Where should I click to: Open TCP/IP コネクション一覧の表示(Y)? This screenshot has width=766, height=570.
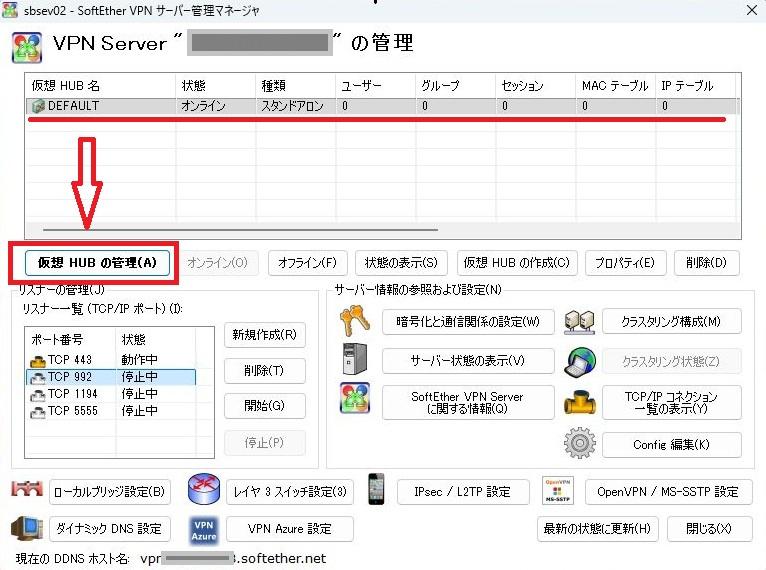pos(672,402)
